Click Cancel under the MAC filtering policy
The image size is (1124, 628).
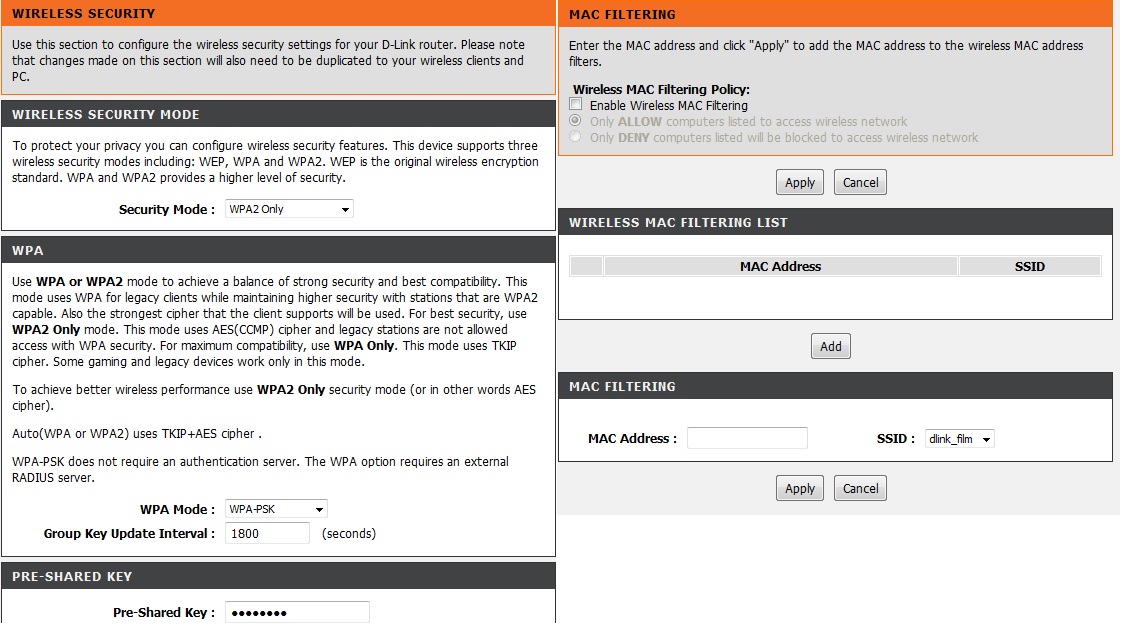pyautogui.click(x=860, y=182)
